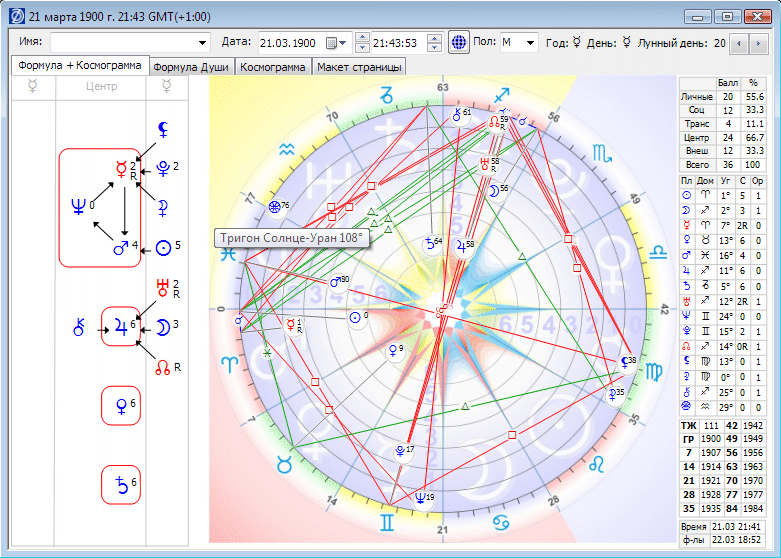Select the Mars symbol inside the cosmogram
Screen dimensions: 781x558
pyautogui.click(x=337, y=282)
